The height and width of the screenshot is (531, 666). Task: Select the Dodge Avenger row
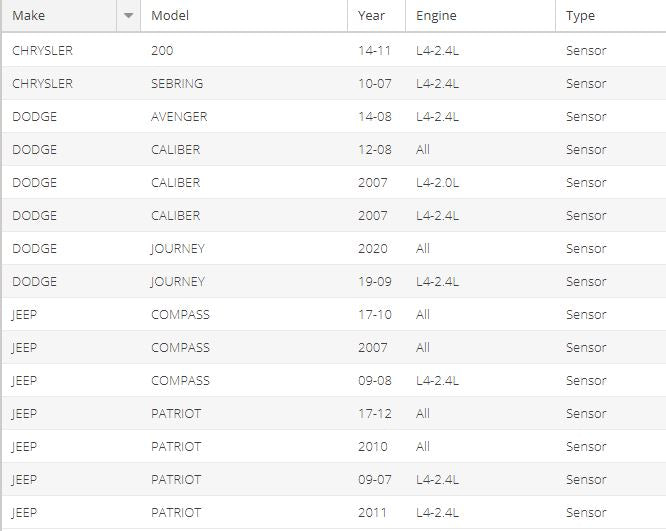tap(334, 116)
